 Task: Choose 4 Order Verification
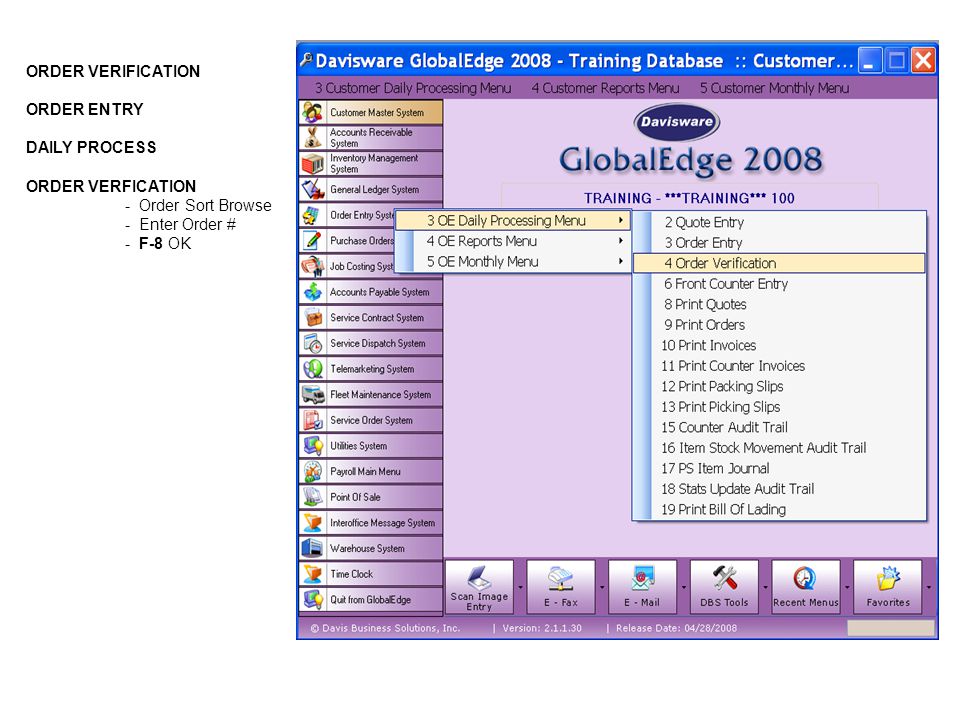[x=779, y=263]
